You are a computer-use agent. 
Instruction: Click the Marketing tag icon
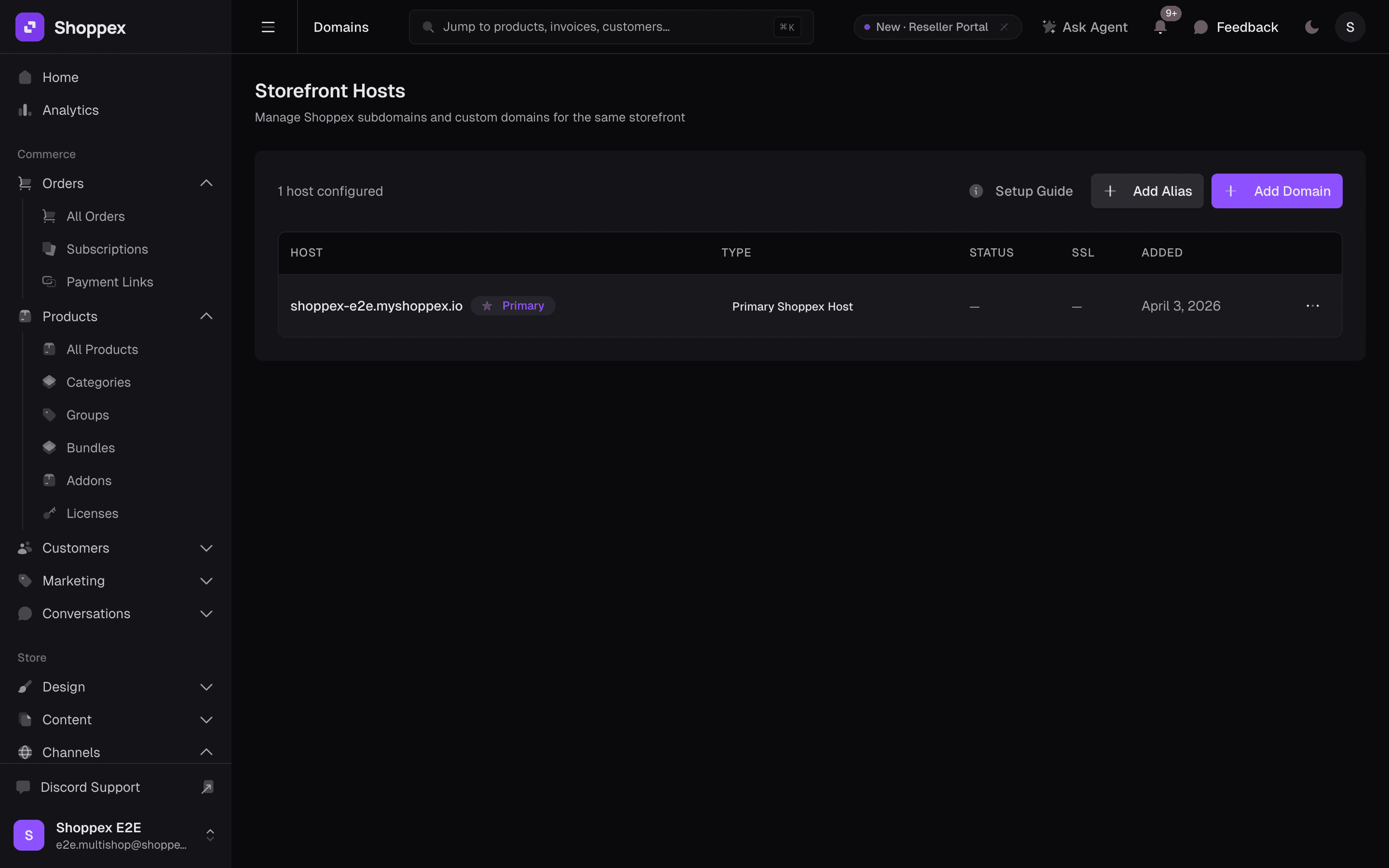(x=25, y=581)
